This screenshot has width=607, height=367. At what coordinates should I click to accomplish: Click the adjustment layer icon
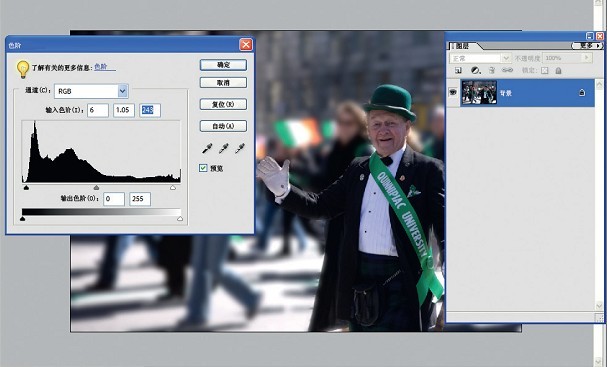pos(475,70)
